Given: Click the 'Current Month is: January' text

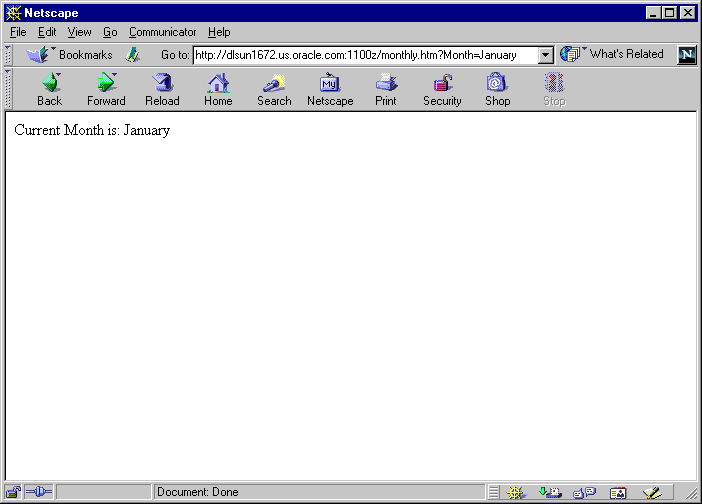Looking at the screenshot, I should click(92, 130).
